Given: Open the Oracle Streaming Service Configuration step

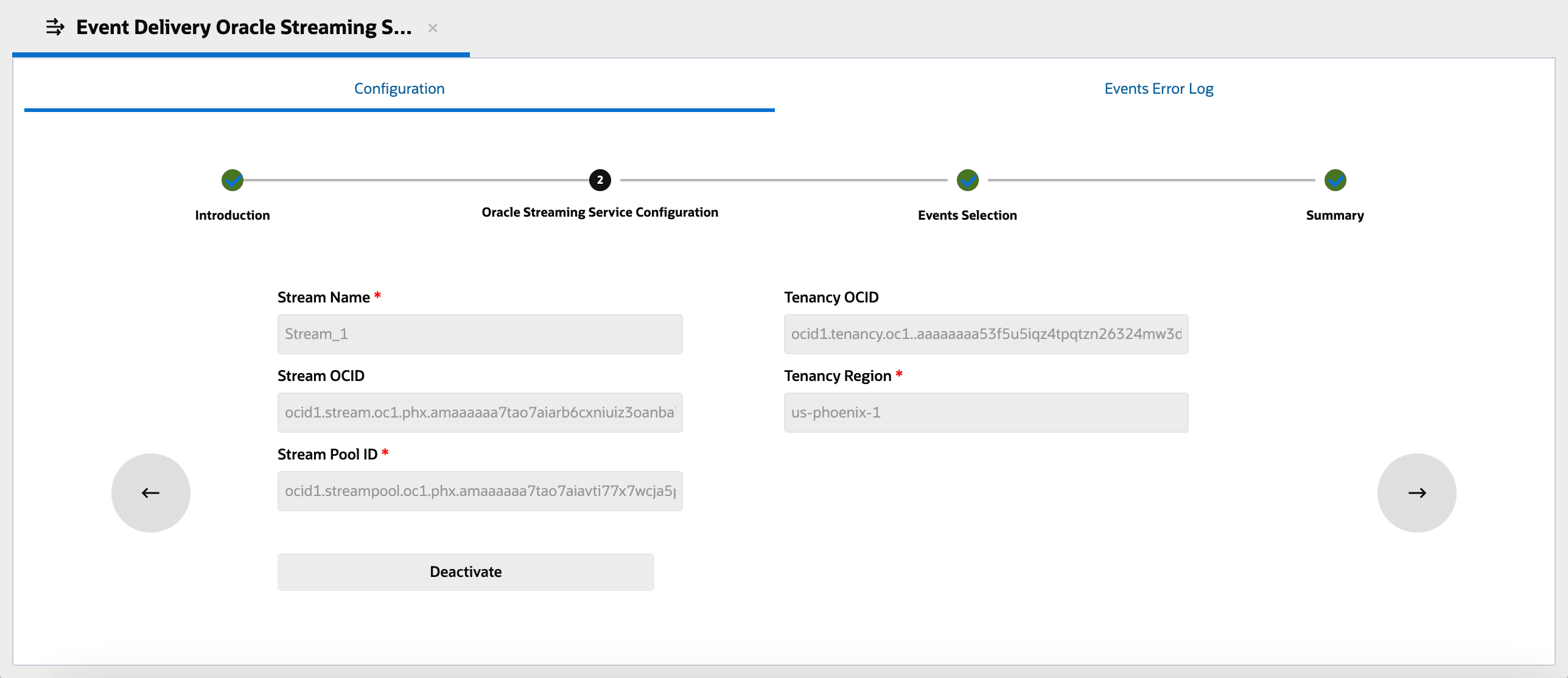Looking at the screenshot, I should tap(600, 212).
